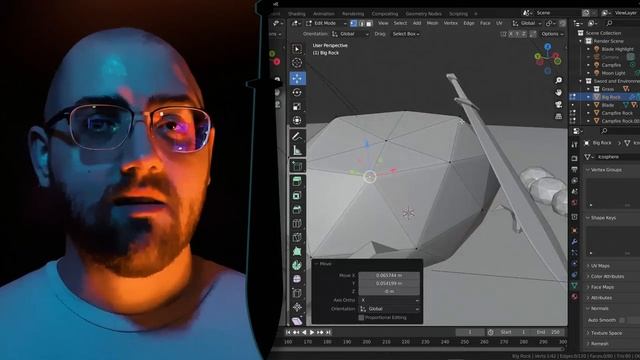Select Campfire Rock in the outliner
640x360 pixels.
pyautogui.click(x=617, y=113)
